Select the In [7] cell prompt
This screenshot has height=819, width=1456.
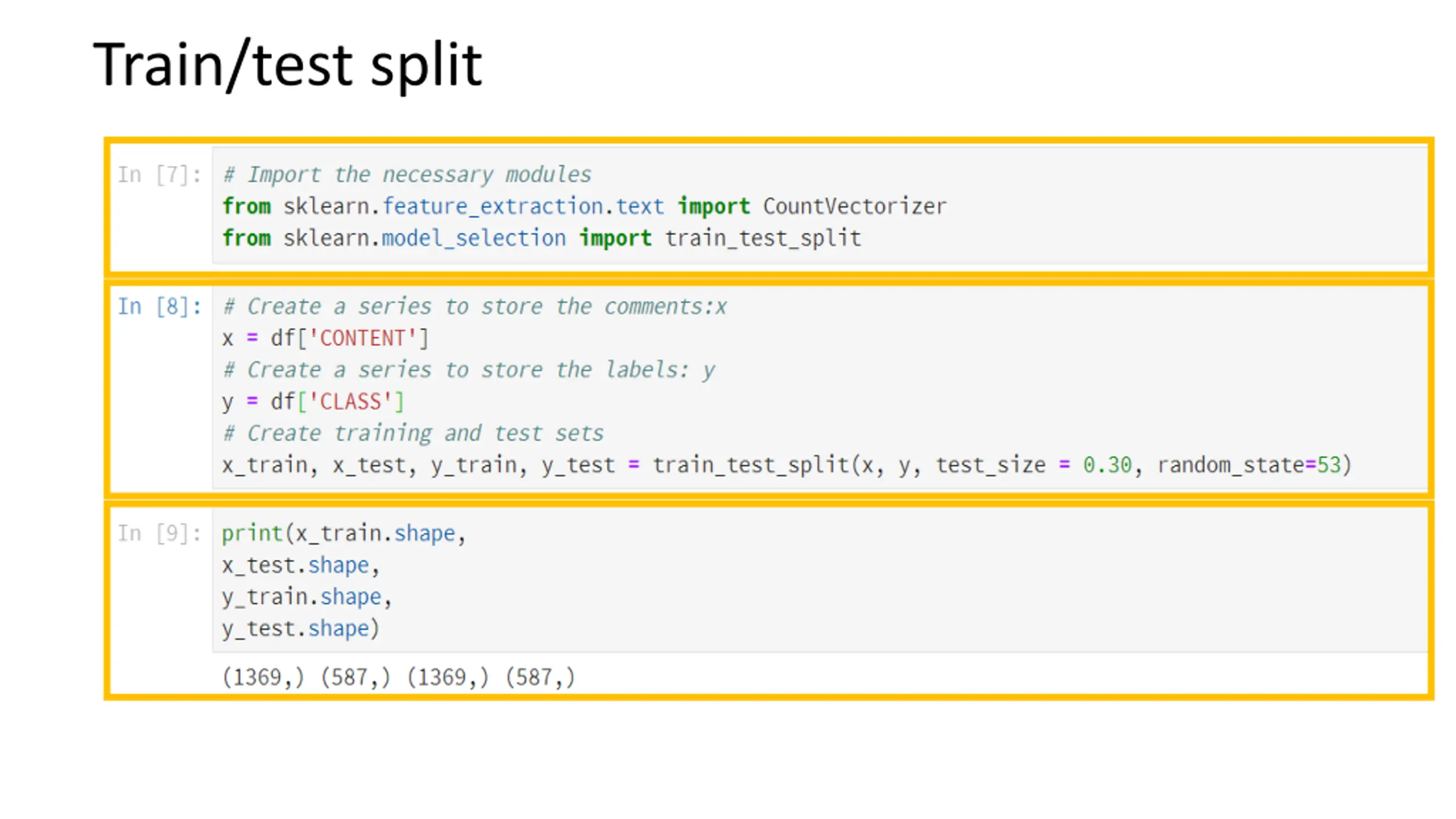click(x=159, y=175)
